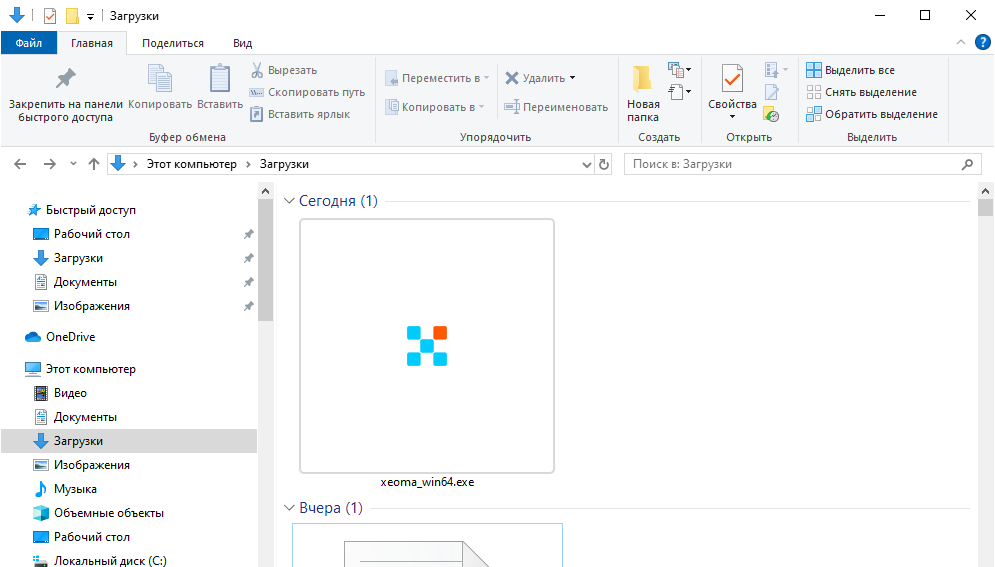995x567 pixels.
Task: Collapse the Вчера group
Action: (x=289, y=508)
